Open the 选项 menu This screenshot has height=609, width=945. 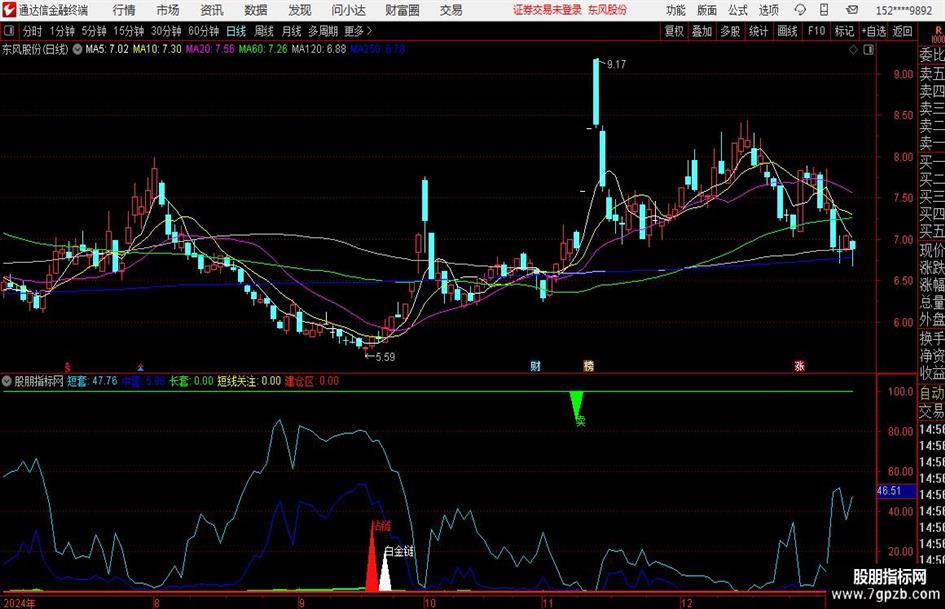[768, 10]
